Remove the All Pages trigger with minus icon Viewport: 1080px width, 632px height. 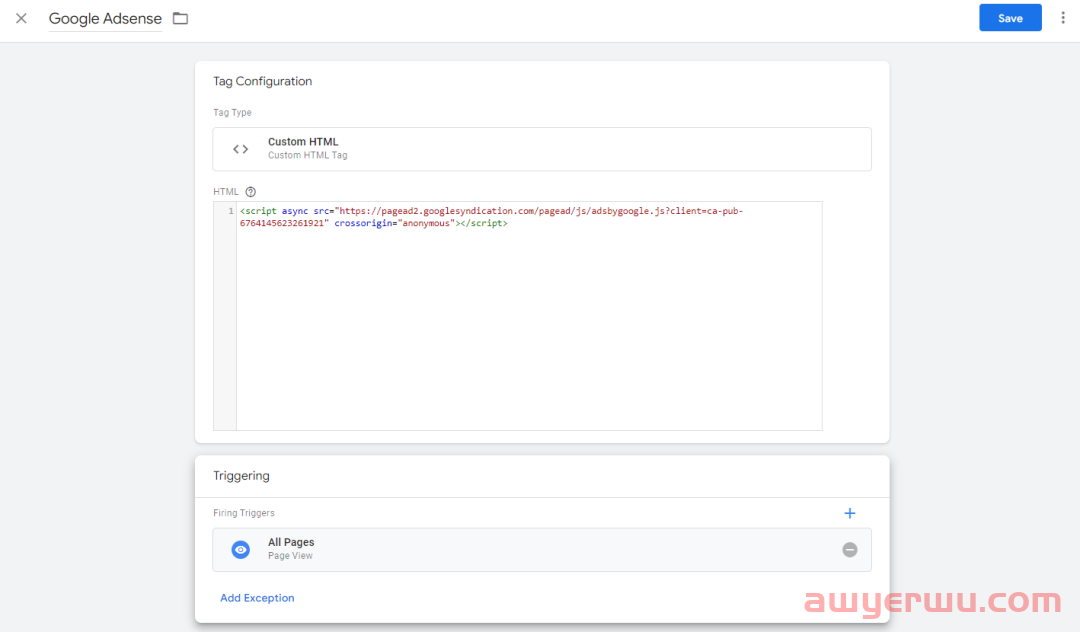pyautogui.click(x=850, y=549)
